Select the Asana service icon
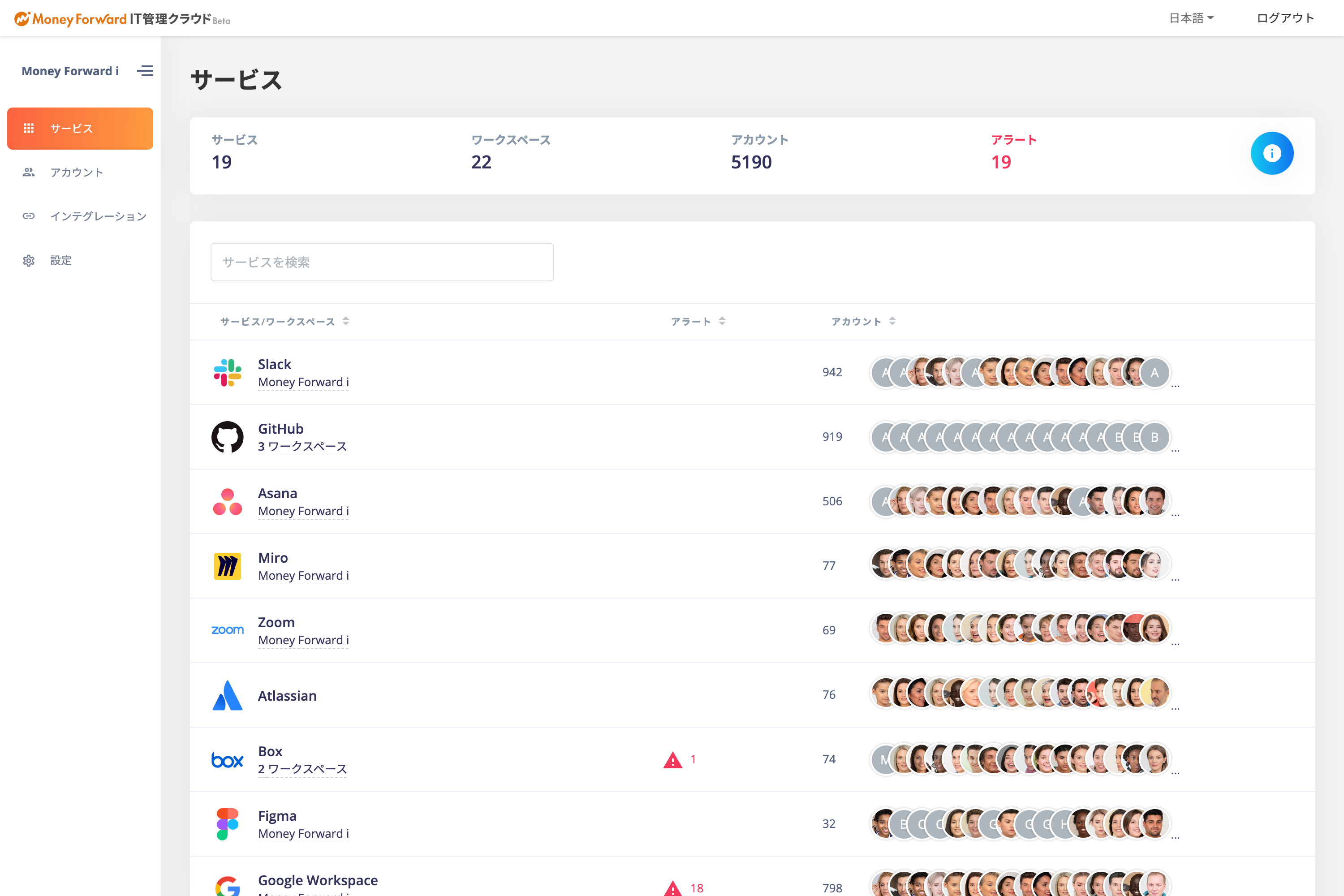The height and width of the screenshot is (896, 1344). (228, 501)
